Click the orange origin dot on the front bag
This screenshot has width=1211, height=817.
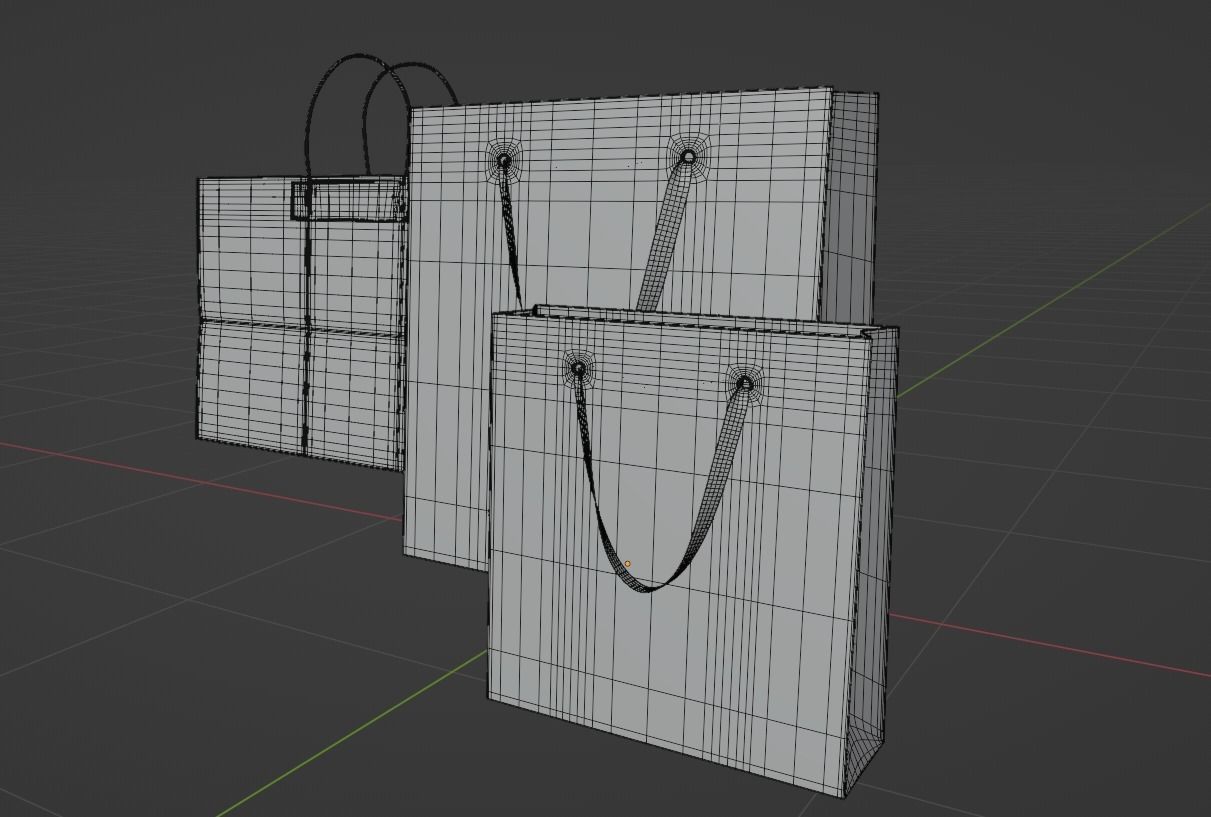[628, 564]
